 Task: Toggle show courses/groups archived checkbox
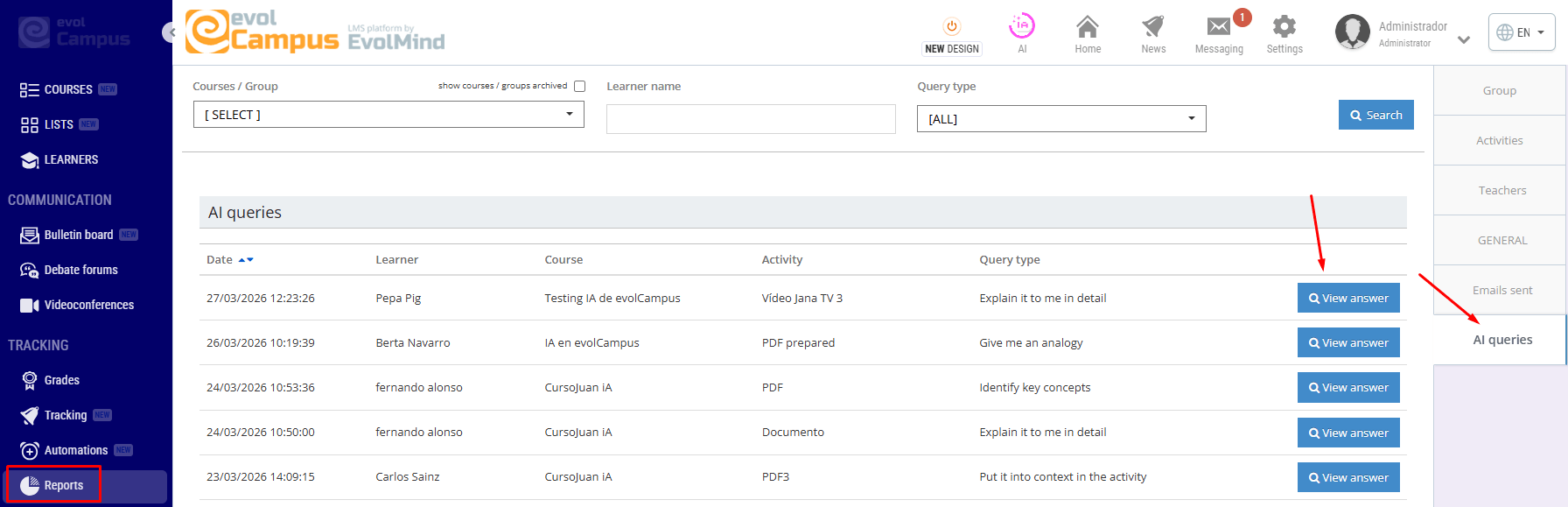point(579,86)
